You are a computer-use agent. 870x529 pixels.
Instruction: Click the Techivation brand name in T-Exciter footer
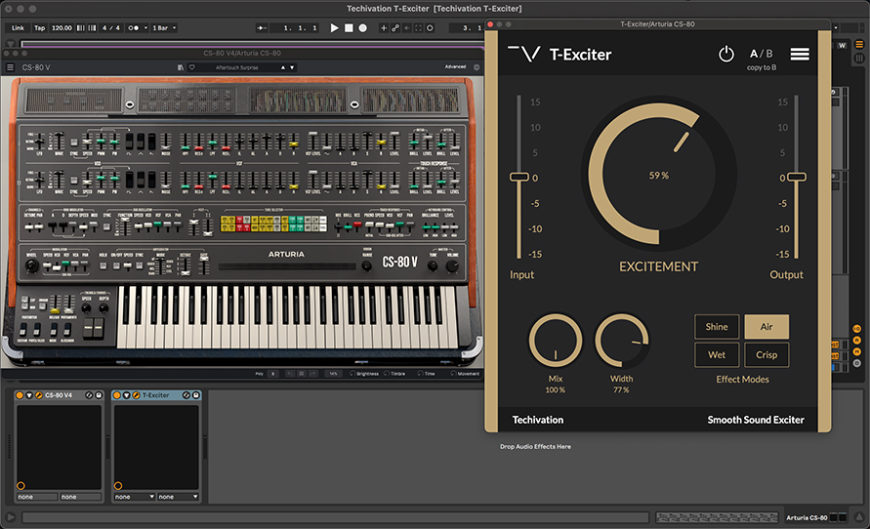(538, 420)
